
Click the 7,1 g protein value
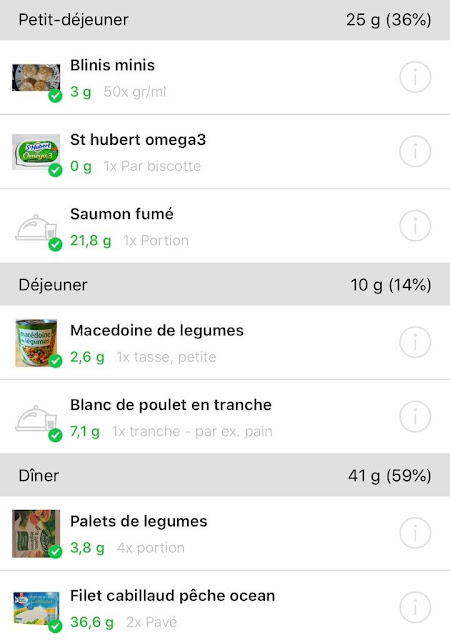85,431
